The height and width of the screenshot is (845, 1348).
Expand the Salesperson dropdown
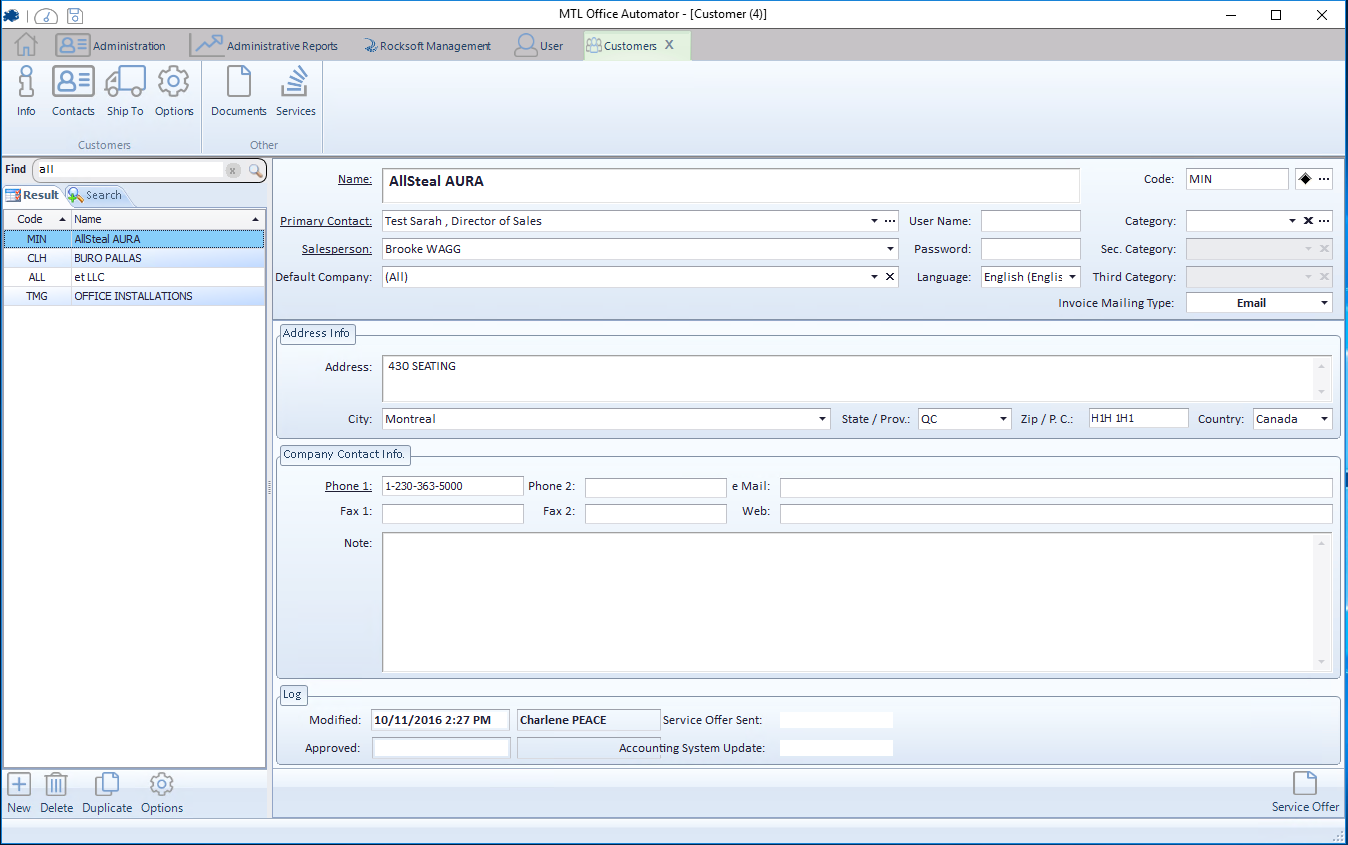pyautogui.click(x=890, y=249)
